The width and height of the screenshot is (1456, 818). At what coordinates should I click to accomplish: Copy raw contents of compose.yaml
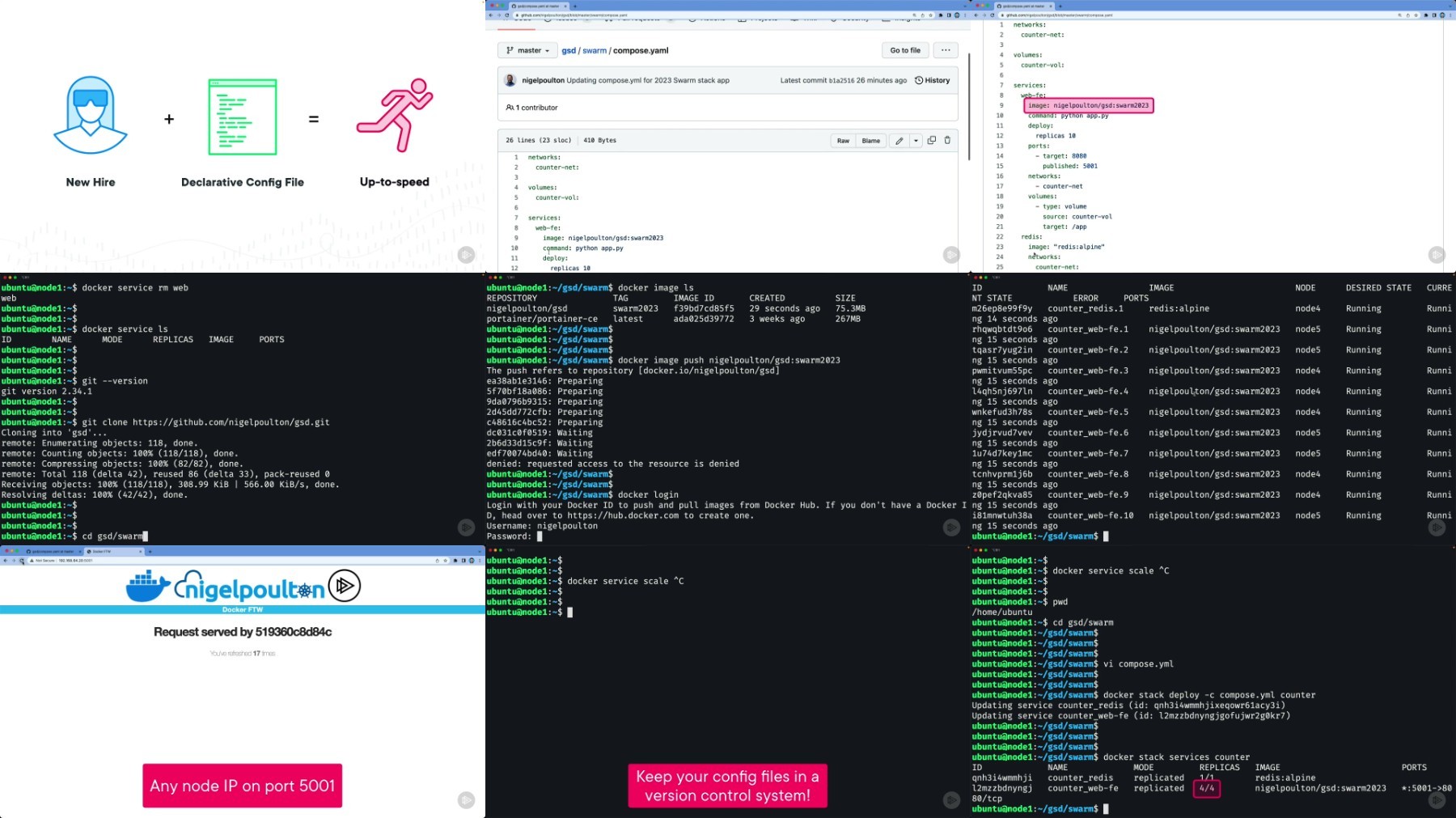point(932,141)
